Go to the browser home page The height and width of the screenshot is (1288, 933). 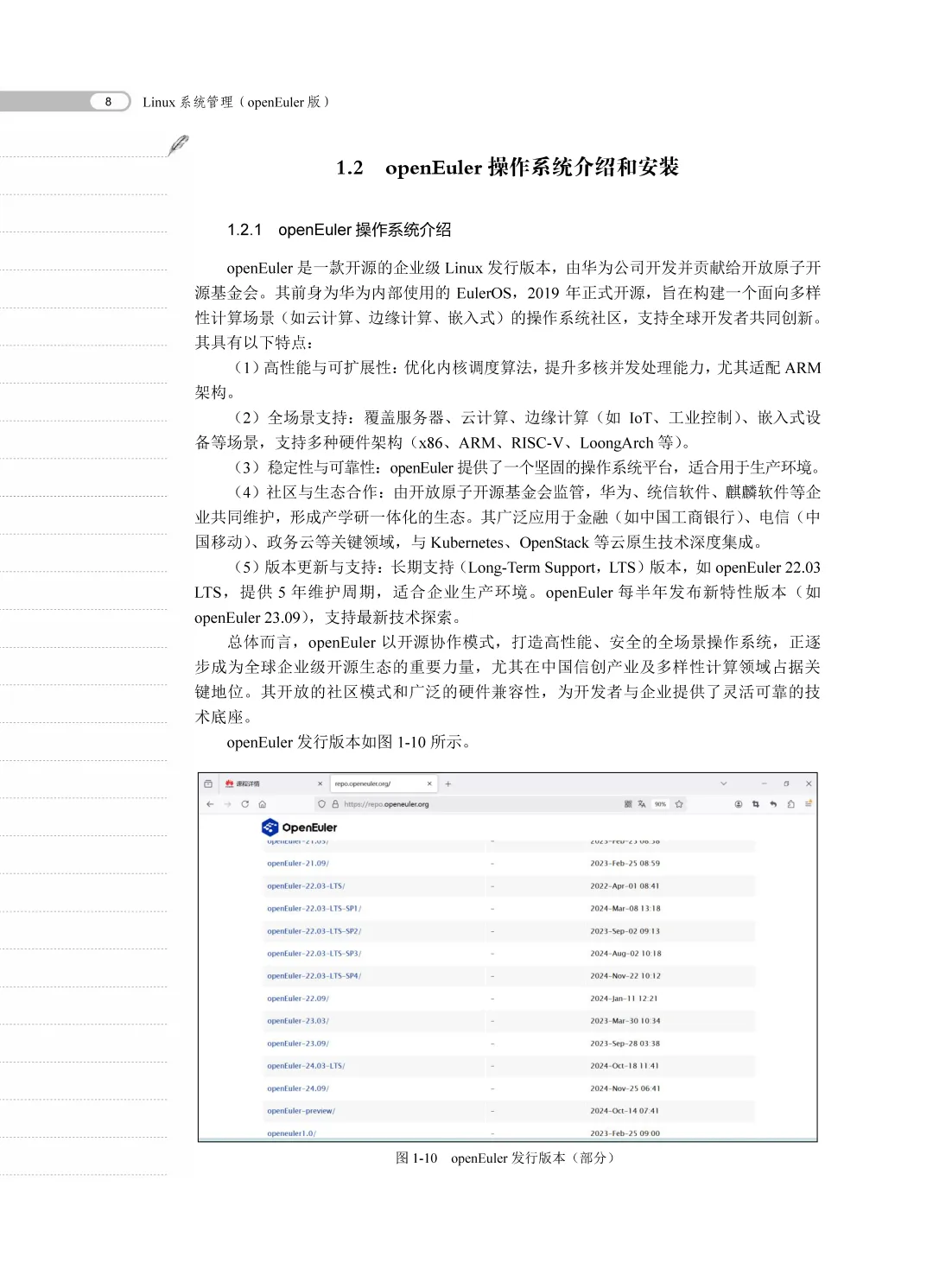pos(262,804)
